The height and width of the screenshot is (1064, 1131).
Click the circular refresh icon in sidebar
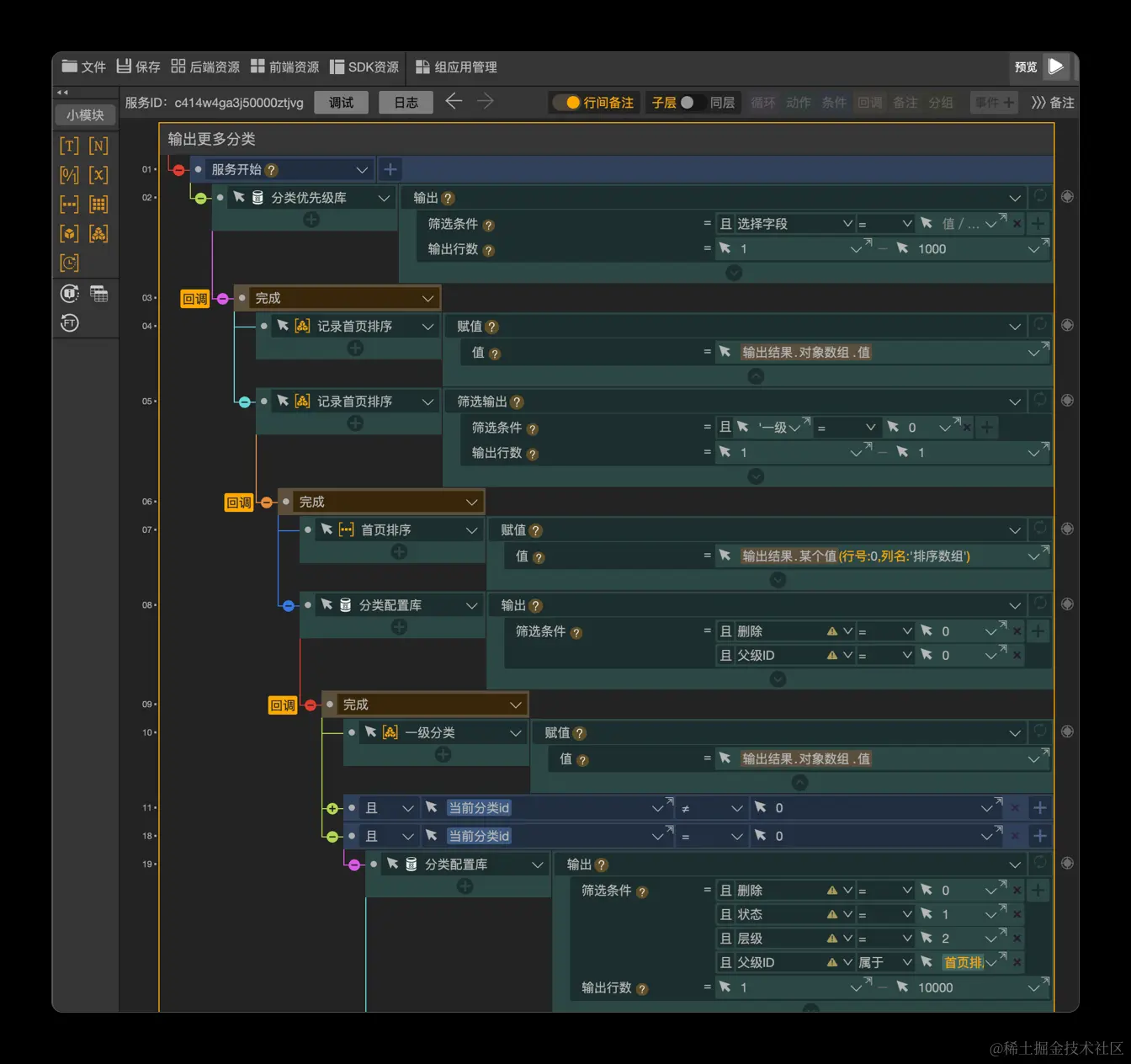click(x=69, y=294)
